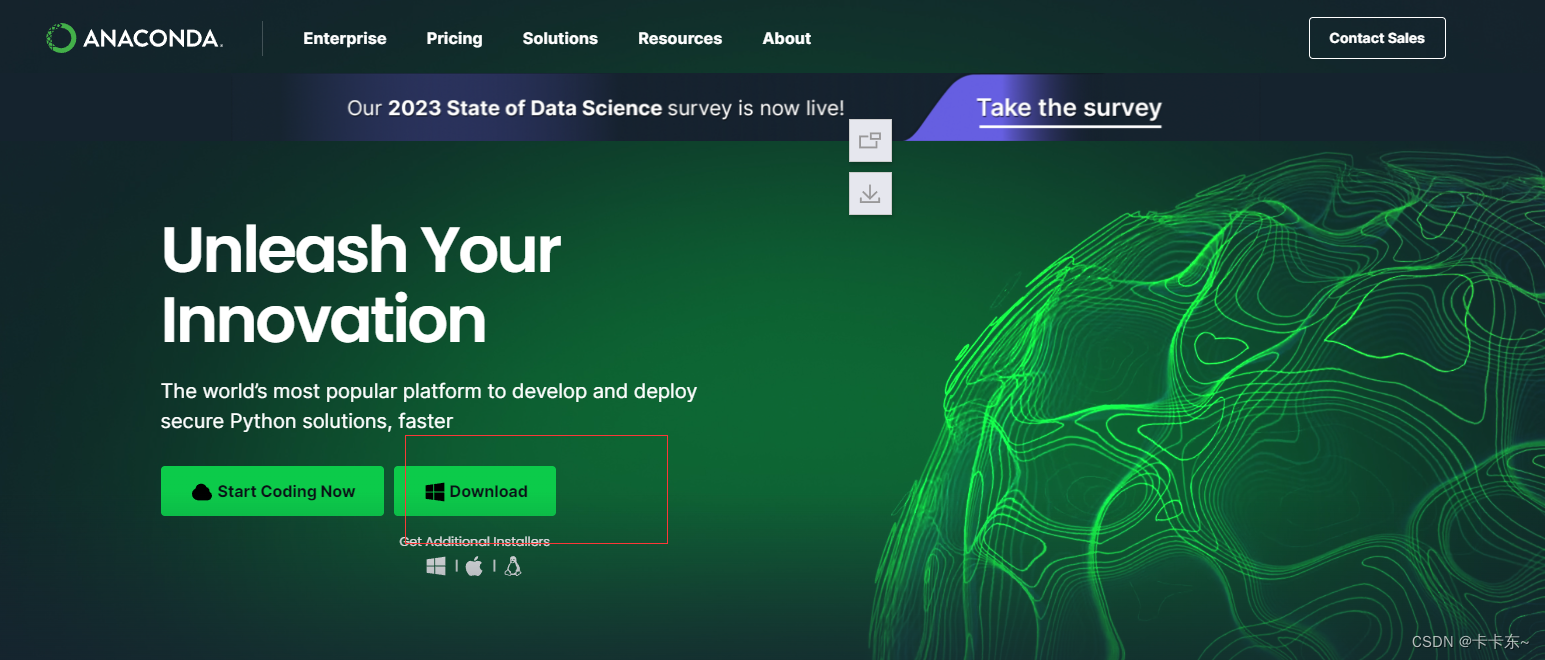
Task: Open the Solutions menu
Action: point(560,38)
